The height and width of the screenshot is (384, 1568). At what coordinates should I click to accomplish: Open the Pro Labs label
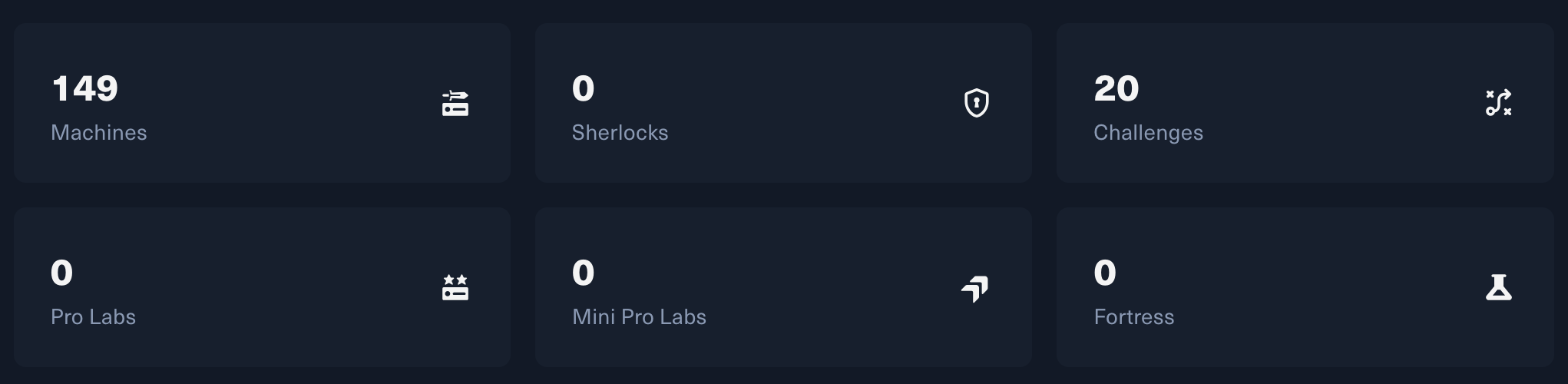pos(93,317)
